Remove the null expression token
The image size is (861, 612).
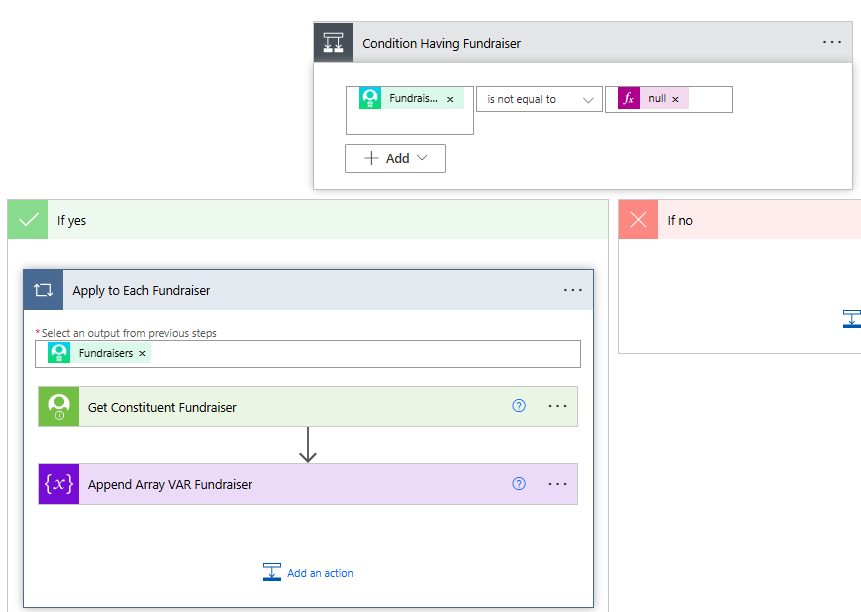675,99
